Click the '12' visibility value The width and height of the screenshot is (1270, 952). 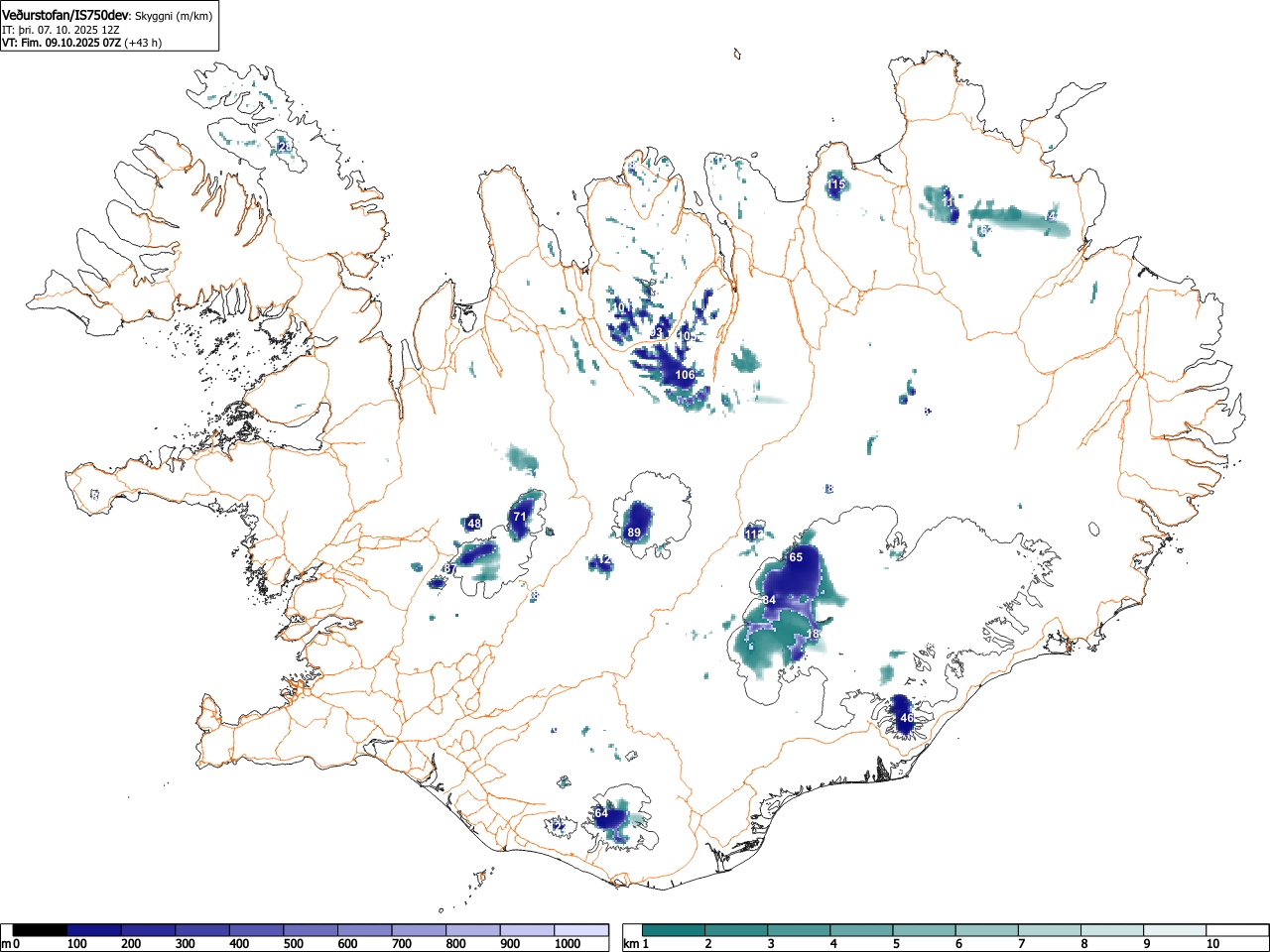605,560
